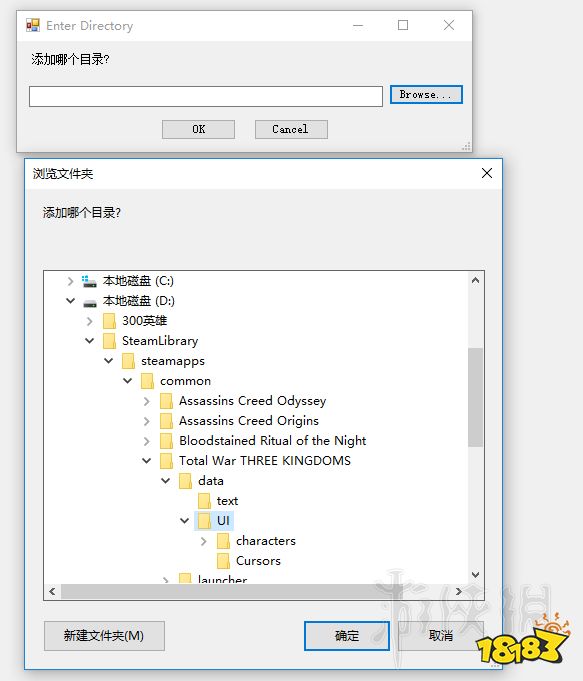583x681 pixels.
Task: Click the SteamLibrary folder icon
Action: point(109,341)
